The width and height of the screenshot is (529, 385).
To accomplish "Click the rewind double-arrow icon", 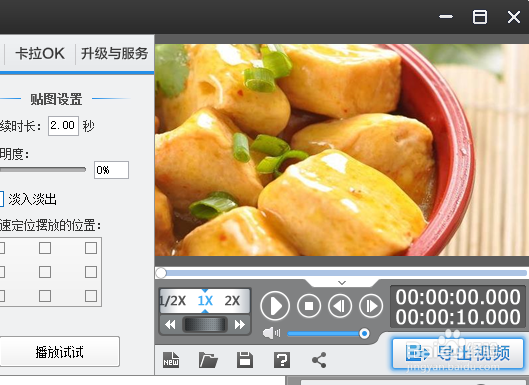I will tap(170, 325).
